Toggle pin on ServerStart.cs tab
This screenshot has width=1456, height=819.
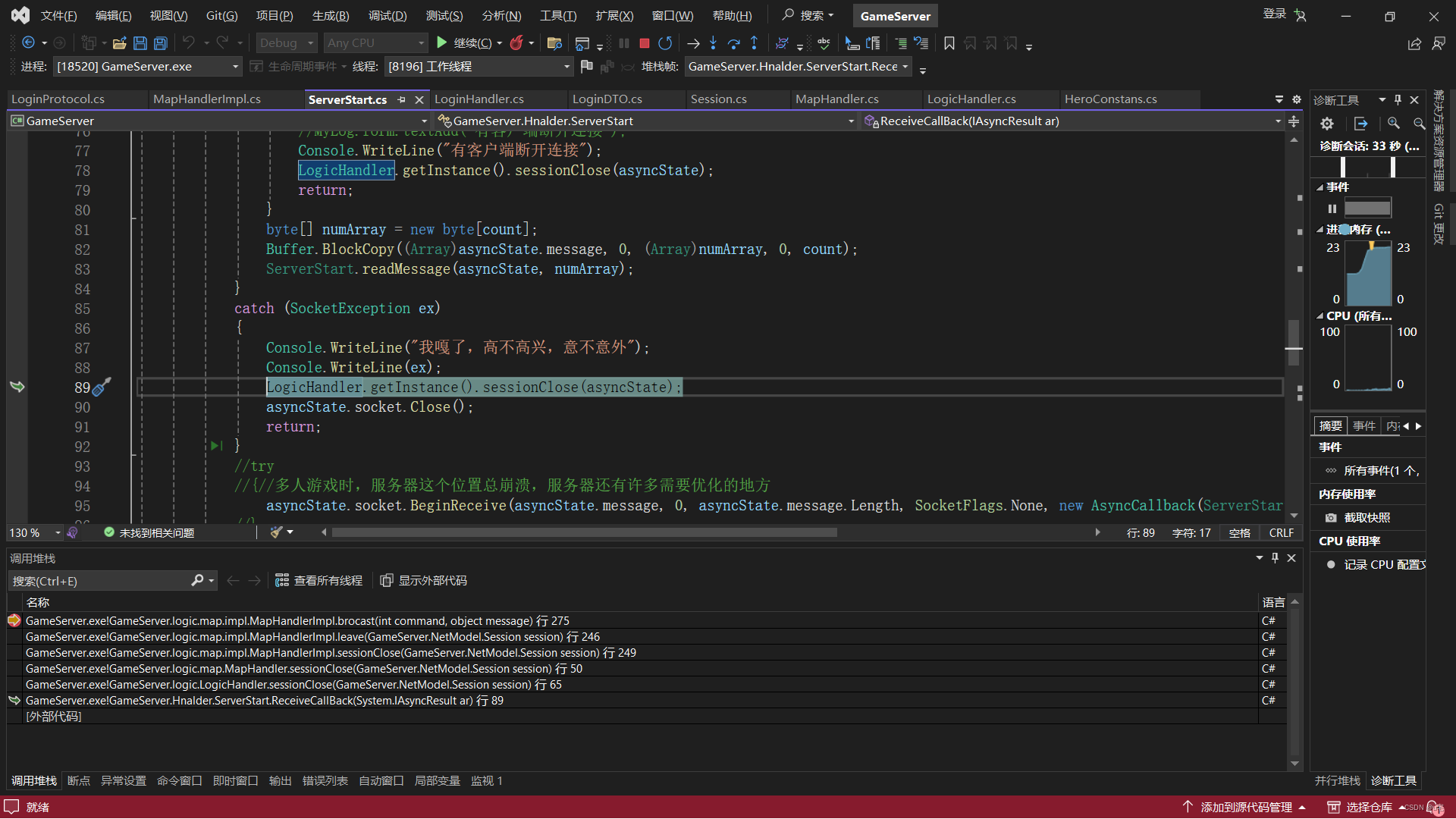point(401,100)
